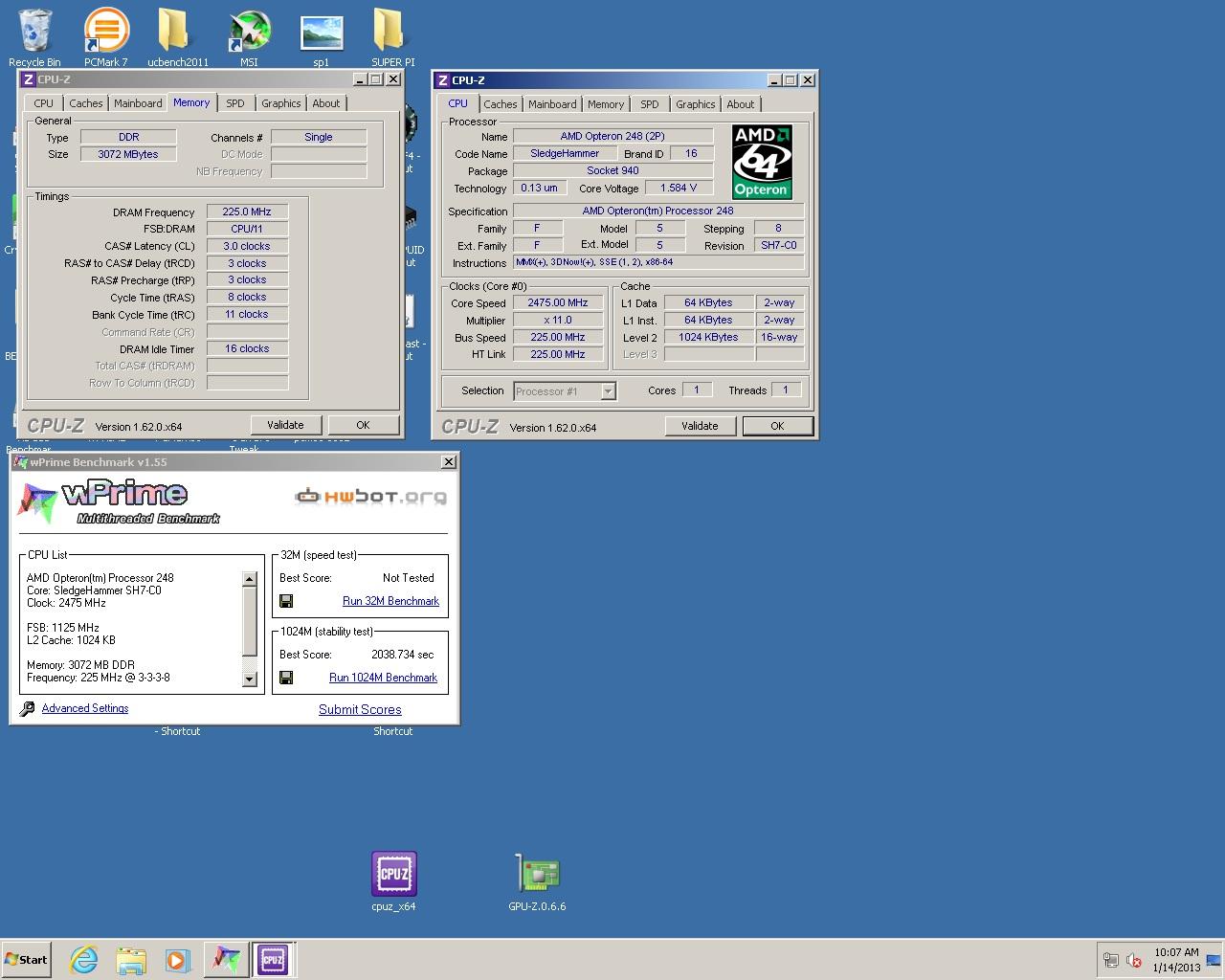Image resolution: width=1225 pixels, height=980 pixels.
Task: Open the Advanced Settings link
Action: [x=85, y=708]
